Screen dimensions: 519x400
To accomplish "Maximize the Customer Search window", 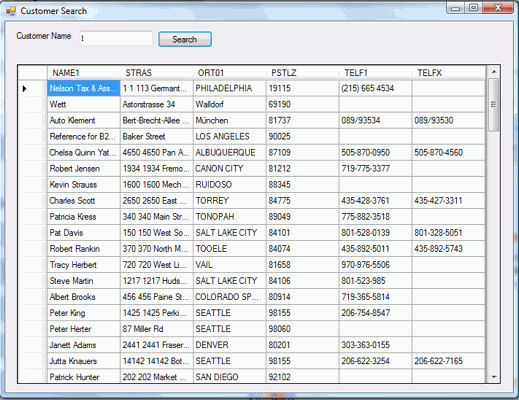I will (x=473, y=7).
